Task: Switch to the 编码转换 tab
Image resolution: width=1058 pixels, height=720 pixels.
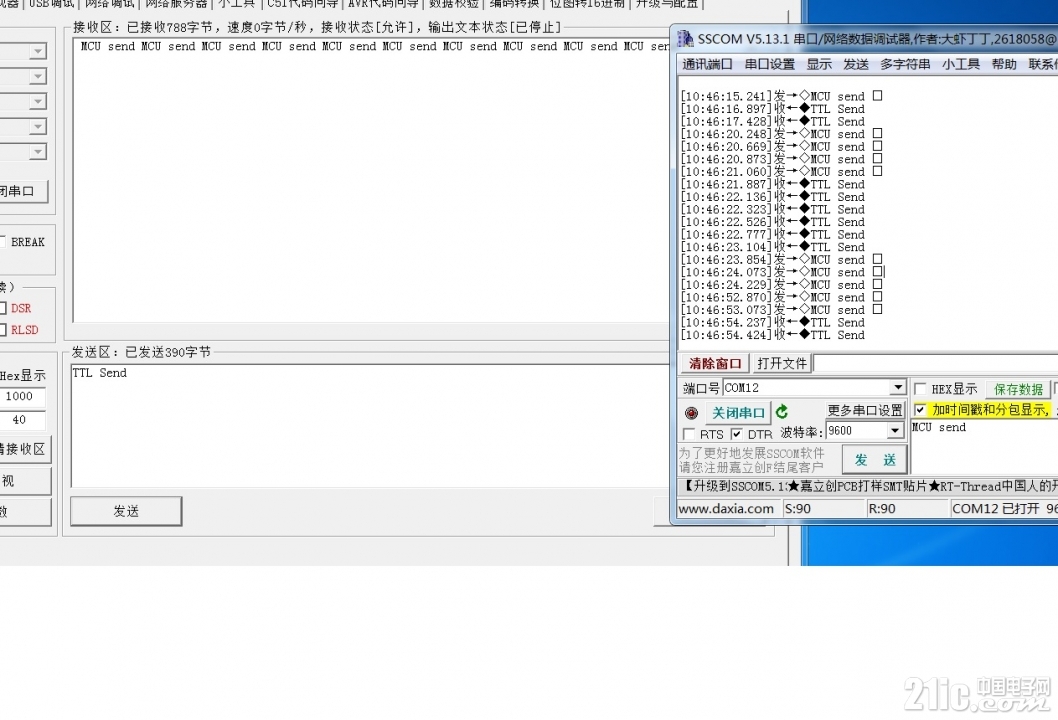Action: [514, 4]
